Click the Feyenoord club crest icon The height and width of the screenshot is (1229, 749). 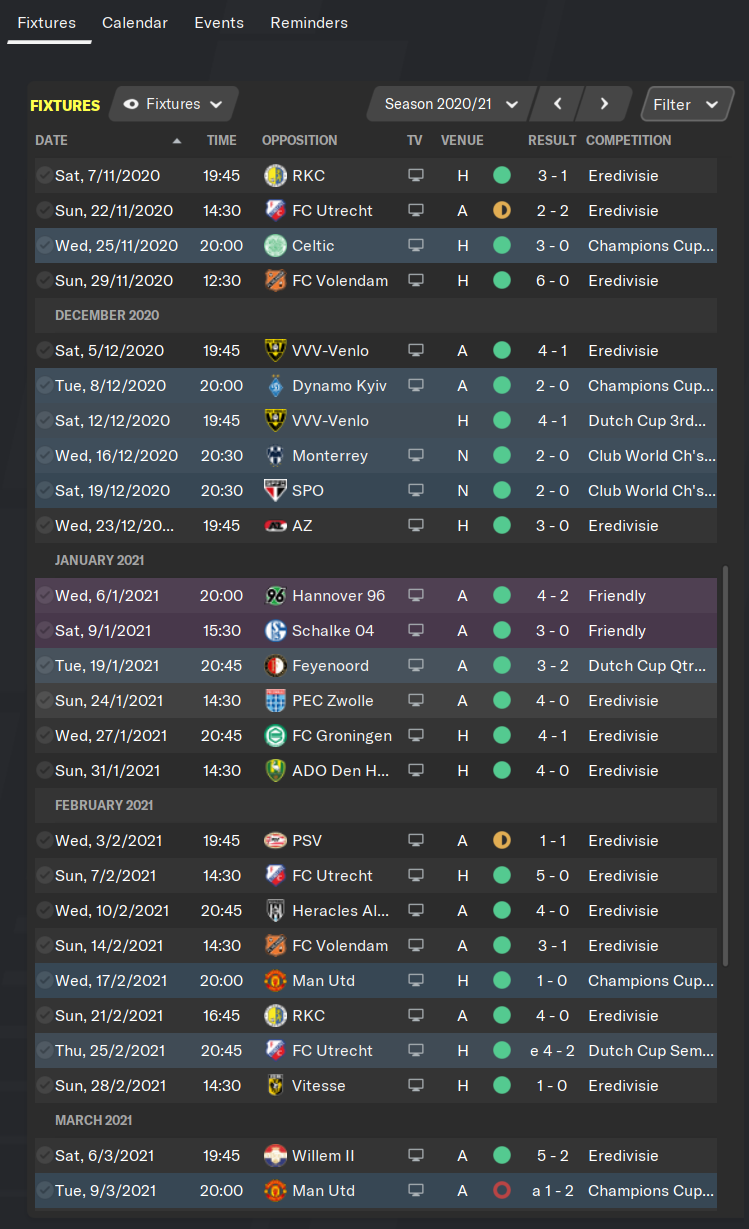[275, 666]
